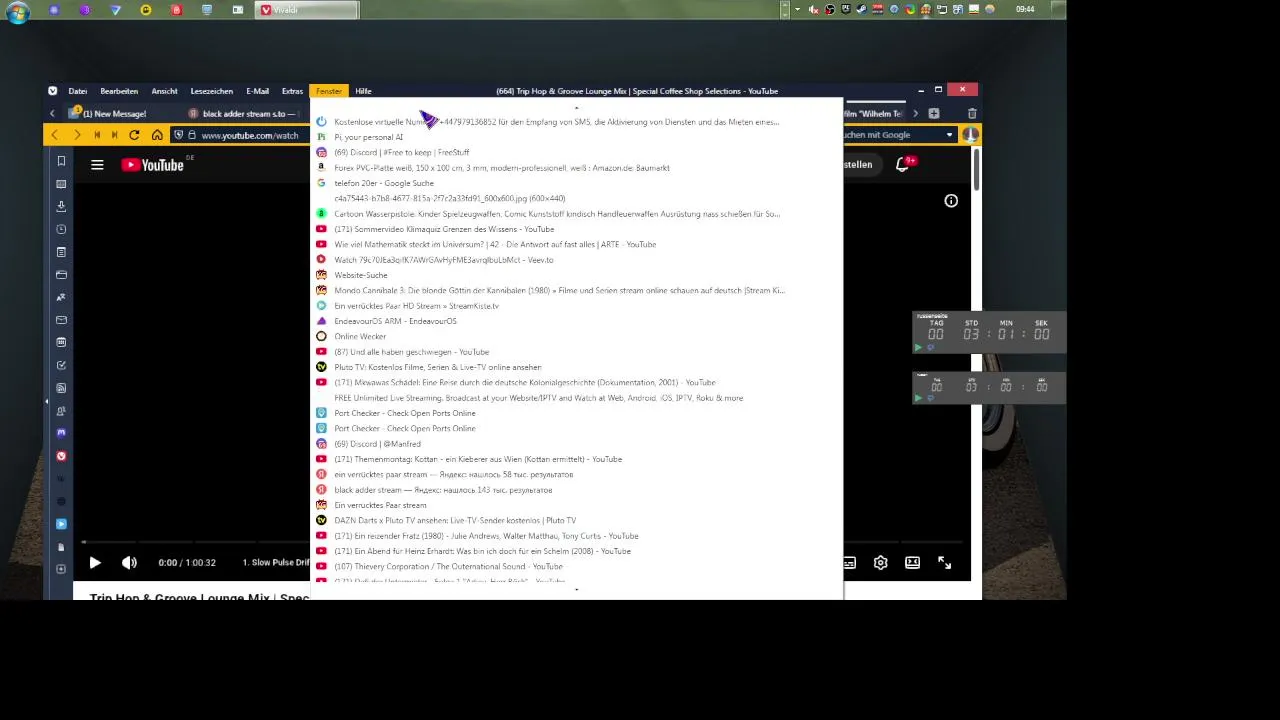
Task: Mute the YouTube video volume
Action: pyautogui.click(x=129, y=563)
